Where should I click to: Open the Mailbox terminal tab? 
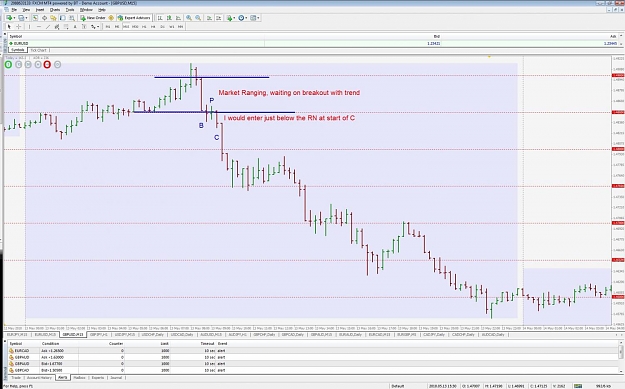click(x=79, y=377)
